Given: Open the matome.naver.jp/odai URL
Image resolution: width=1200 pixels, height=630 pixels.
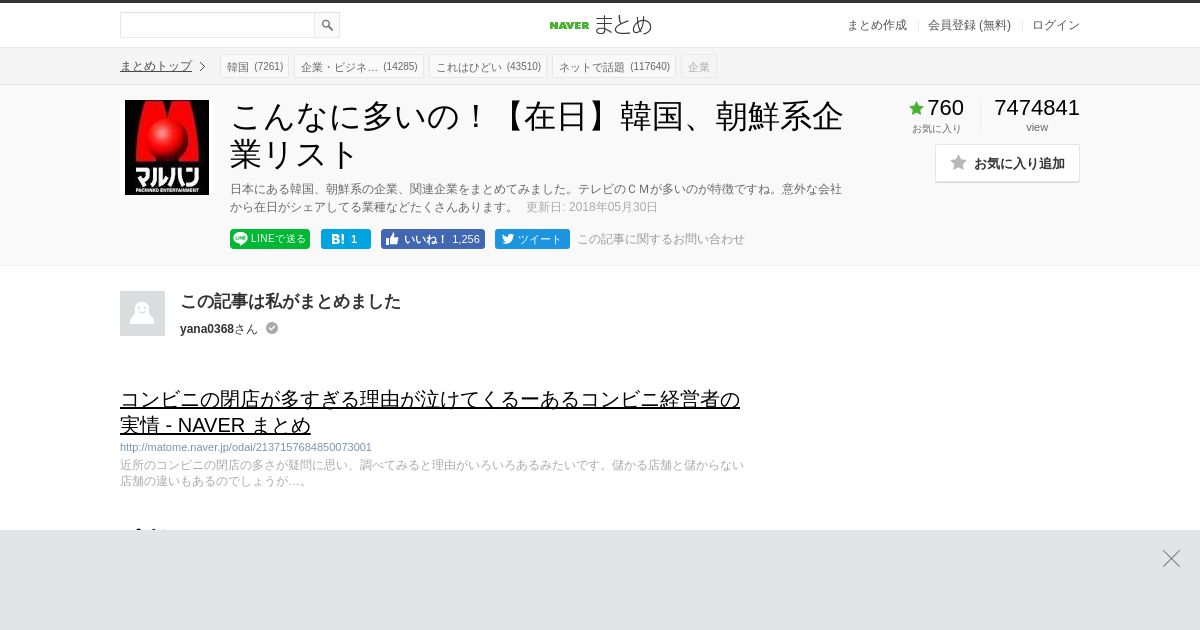Looking at the screenshot, I should coord(246,447).
